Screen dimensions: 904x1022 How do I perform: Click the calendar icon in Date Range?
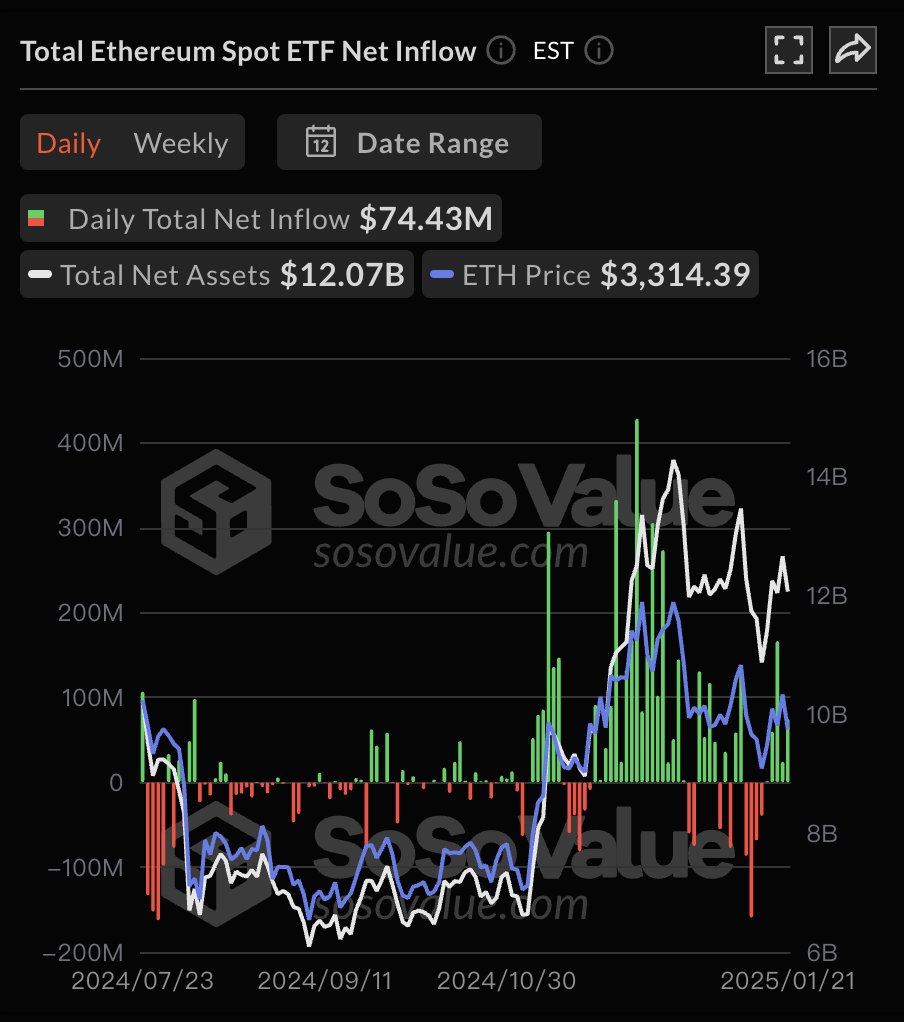[x=321, y=142]
